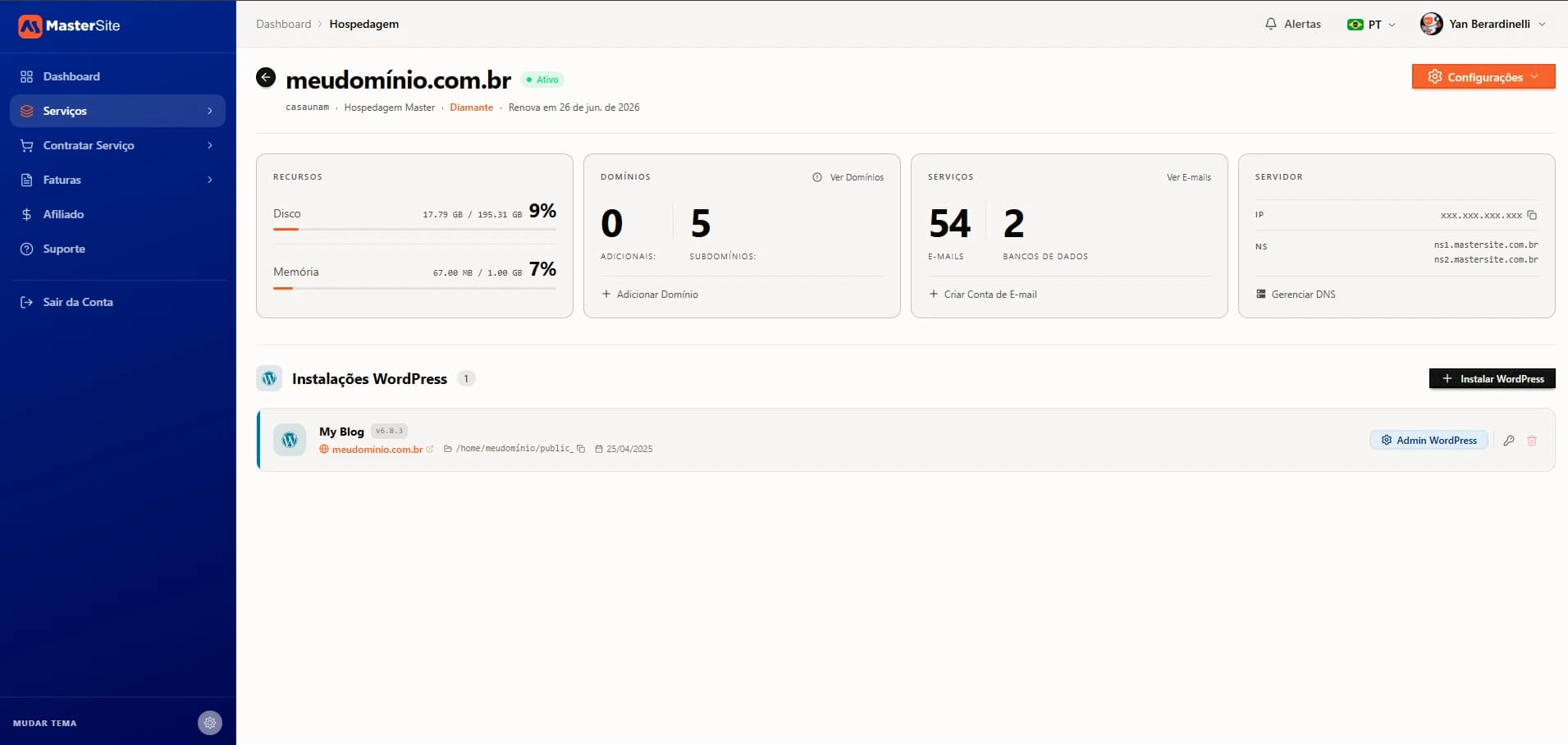Screen dimensions: 1568x745
Task: Open the PT language dropdown
Action: [x=1371, y=25]
